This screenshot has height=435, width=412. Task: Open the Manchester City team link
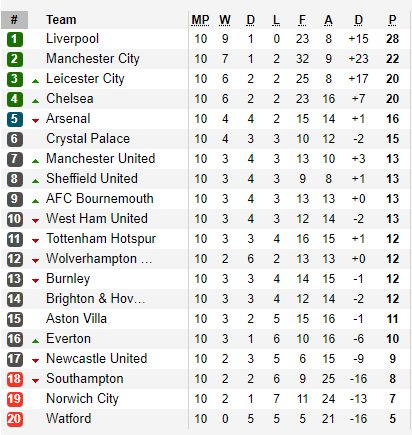coord(93,59)
